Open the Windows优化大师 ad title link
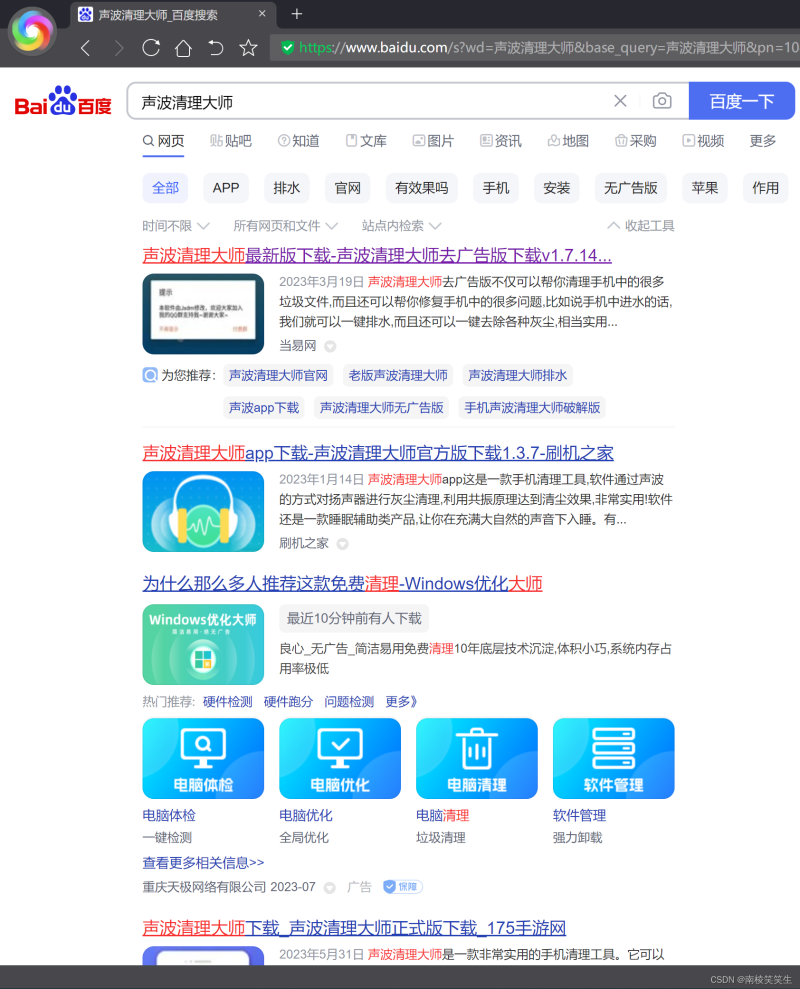Screen dimensions: 800x989 tap(343, 583)
